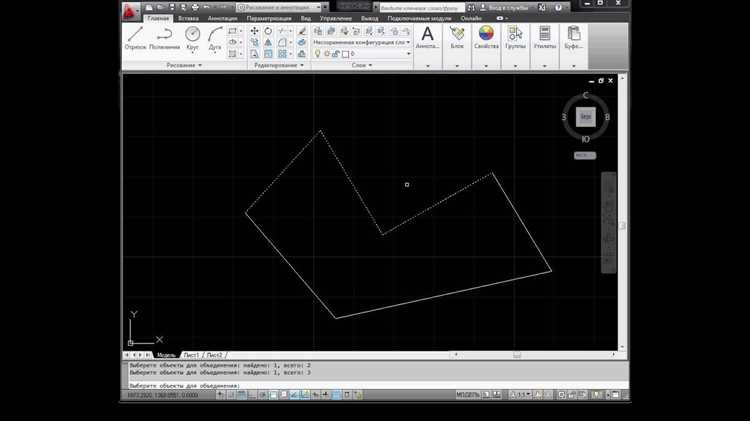
Task: Click the Autodesk Exchange X icon
Action: (x=541, y=8)
